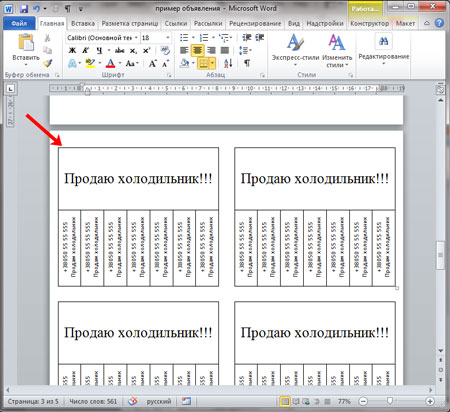450x412 pixels.
Task: Toggle Show paragraph marks in Абзац group
Action: 247,63
